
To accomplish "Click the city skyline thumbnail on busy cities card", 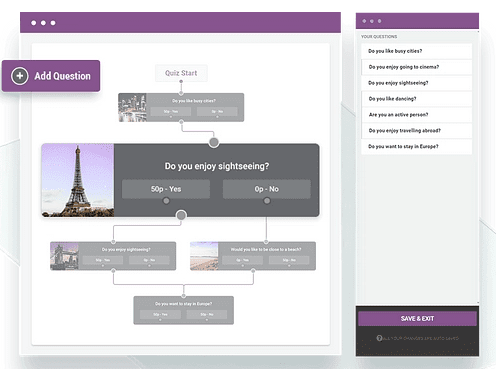I will [132, 107].
